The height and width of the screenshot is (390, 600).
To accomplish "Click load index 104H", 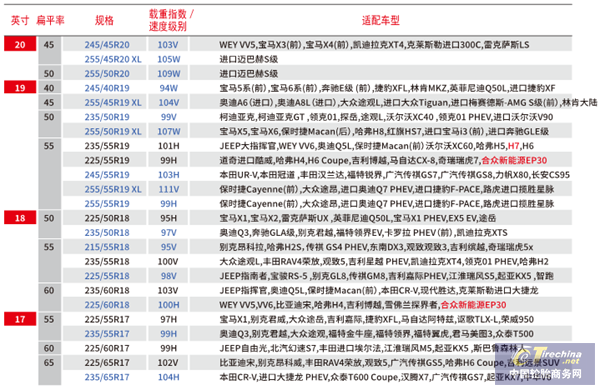I will 169,377.
